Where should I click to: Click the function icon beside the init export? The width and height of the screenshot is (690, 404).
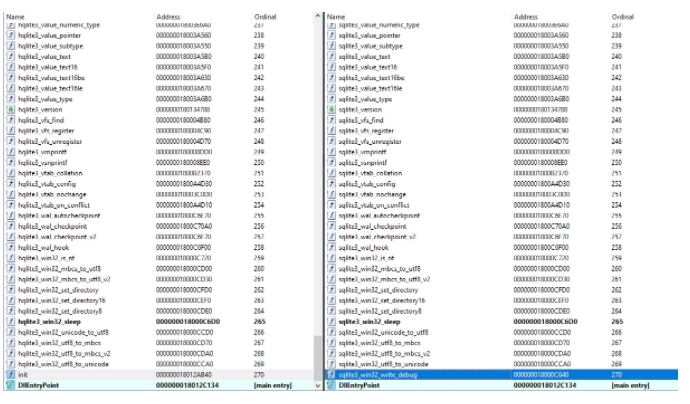11,375
